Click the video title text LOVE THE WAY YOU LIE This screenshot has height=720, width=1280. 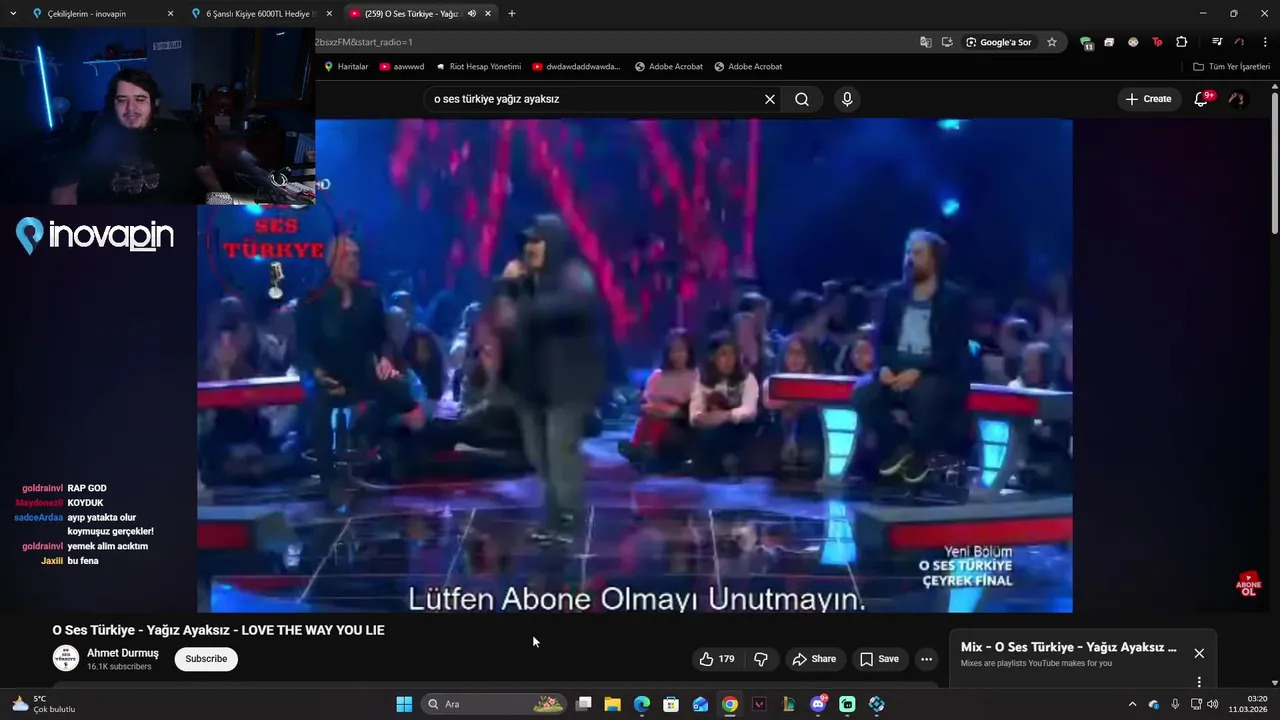(x=312, y=630)
